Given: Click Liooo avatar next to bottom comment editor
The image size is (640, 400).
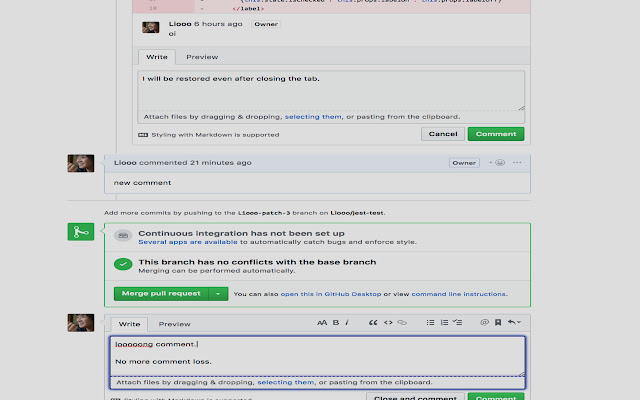Looking at the screenshot, I should click(81, 323).
